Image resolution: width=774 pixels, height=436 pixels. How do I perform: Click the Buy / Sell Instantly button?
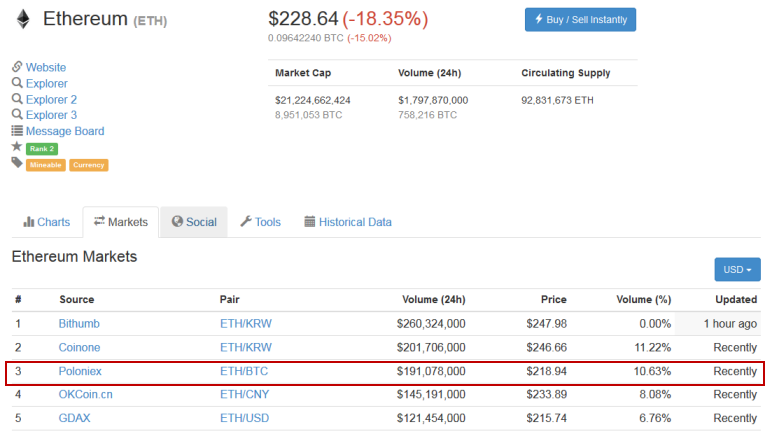tap(580, 20)
